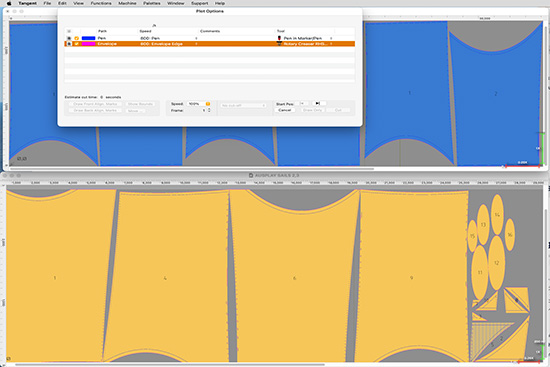Open the Machine menu
Screen dimensions: 550x367
[127, 3]
